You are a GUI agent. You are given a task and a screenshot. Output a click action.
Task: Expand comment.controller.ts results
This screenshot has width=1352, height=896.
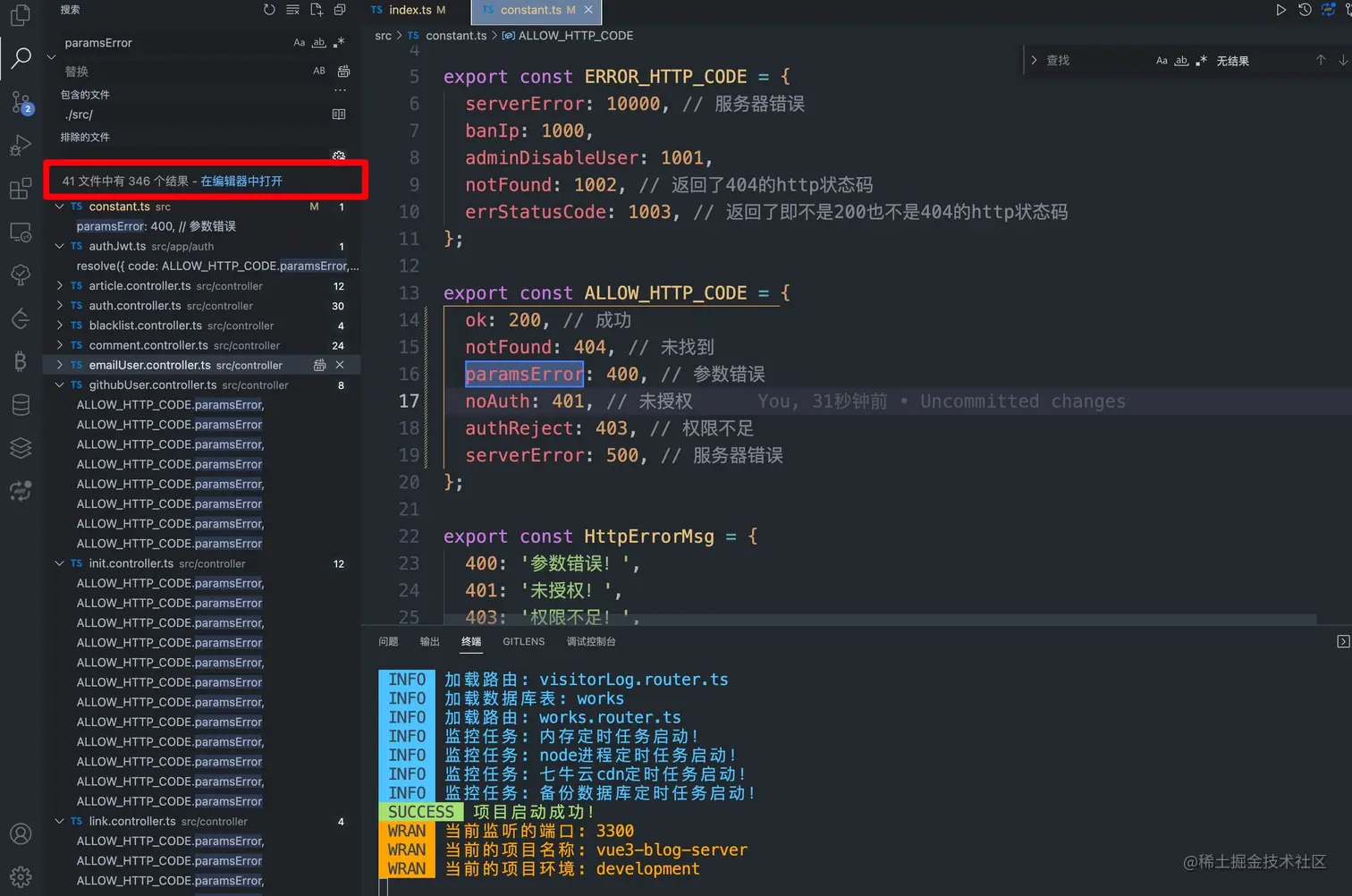pos(60,345)
